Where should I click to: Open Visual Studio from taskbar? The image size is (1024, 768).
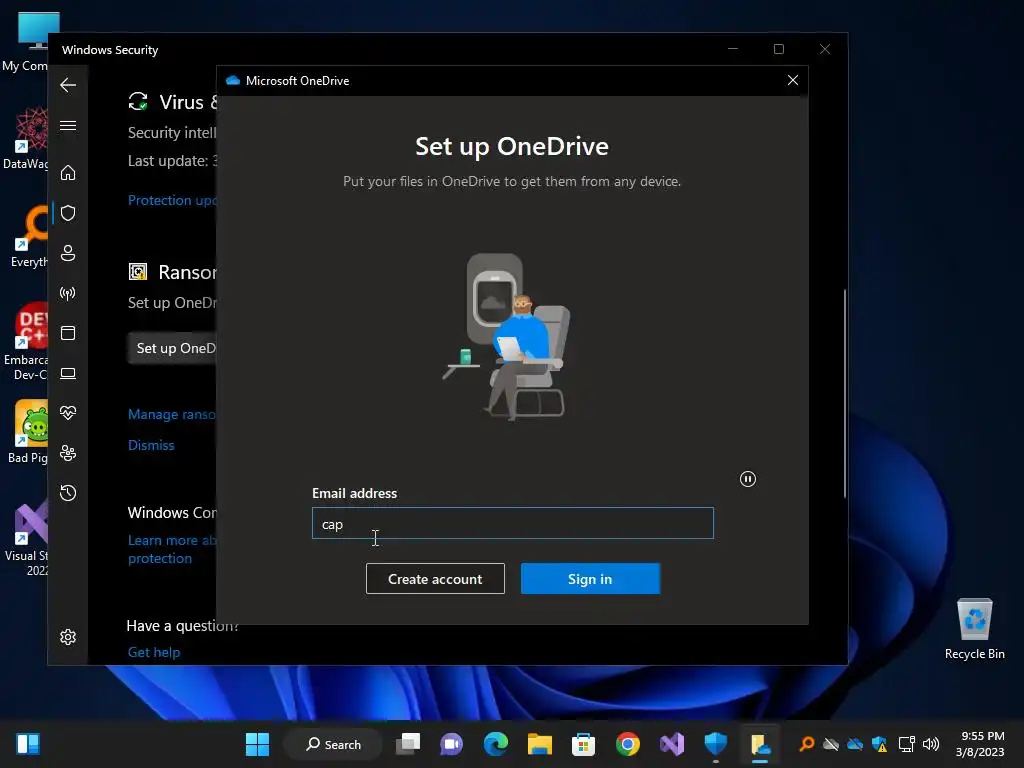click(671, 744)
